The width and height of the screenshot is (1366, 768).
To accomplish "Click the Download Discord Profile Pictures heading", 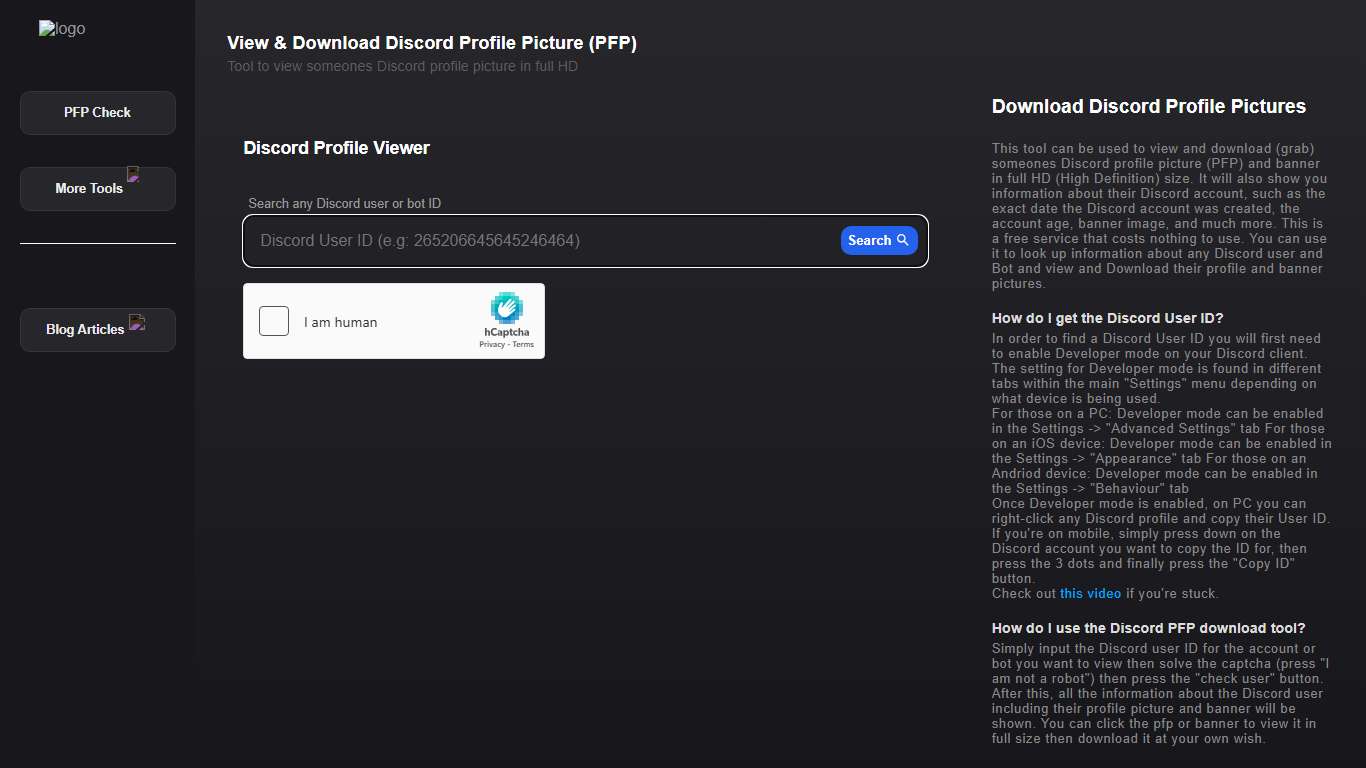I will (1148, 106).
